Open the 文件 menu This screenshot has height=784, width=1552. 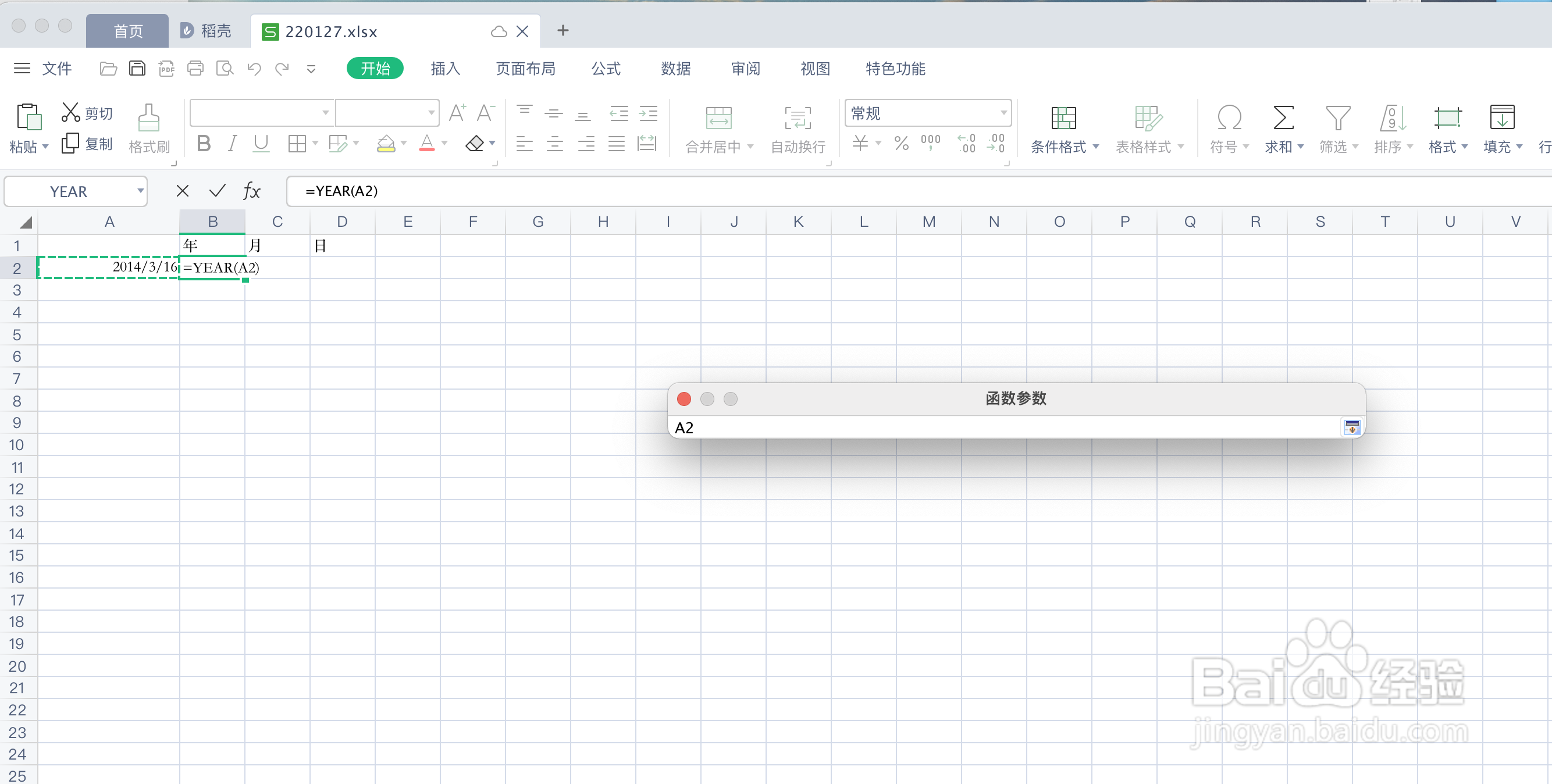57,69
